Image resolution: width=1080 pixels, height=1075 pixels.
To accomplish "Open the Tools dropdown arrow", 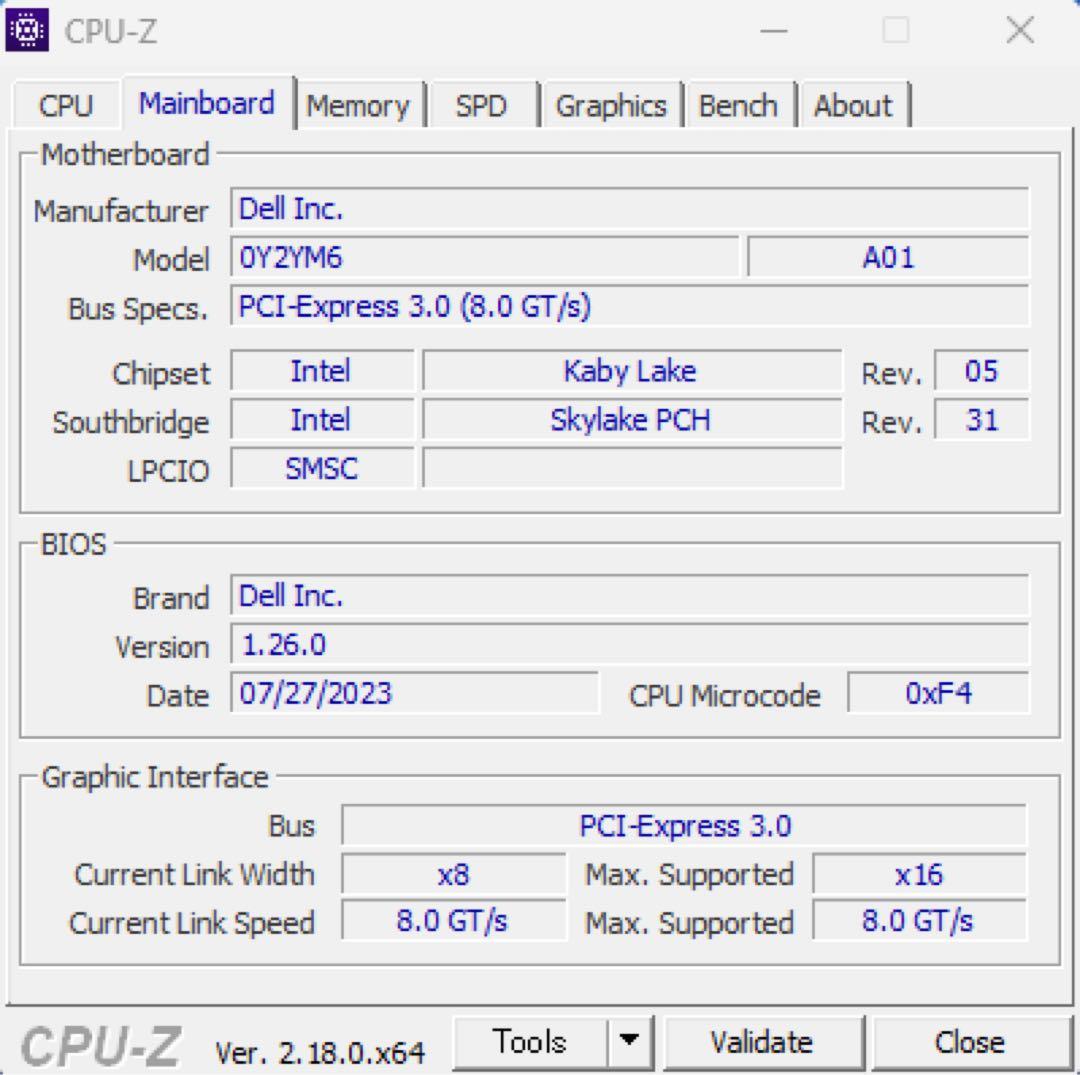I will 631,1041.
